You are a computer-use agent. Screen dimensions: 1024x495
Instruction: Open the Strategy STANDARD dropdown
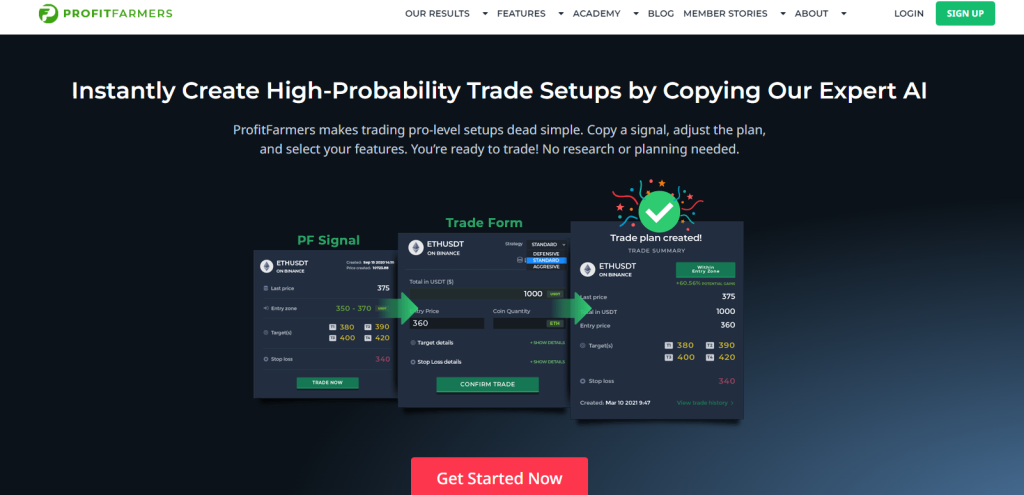pos(547,244)
